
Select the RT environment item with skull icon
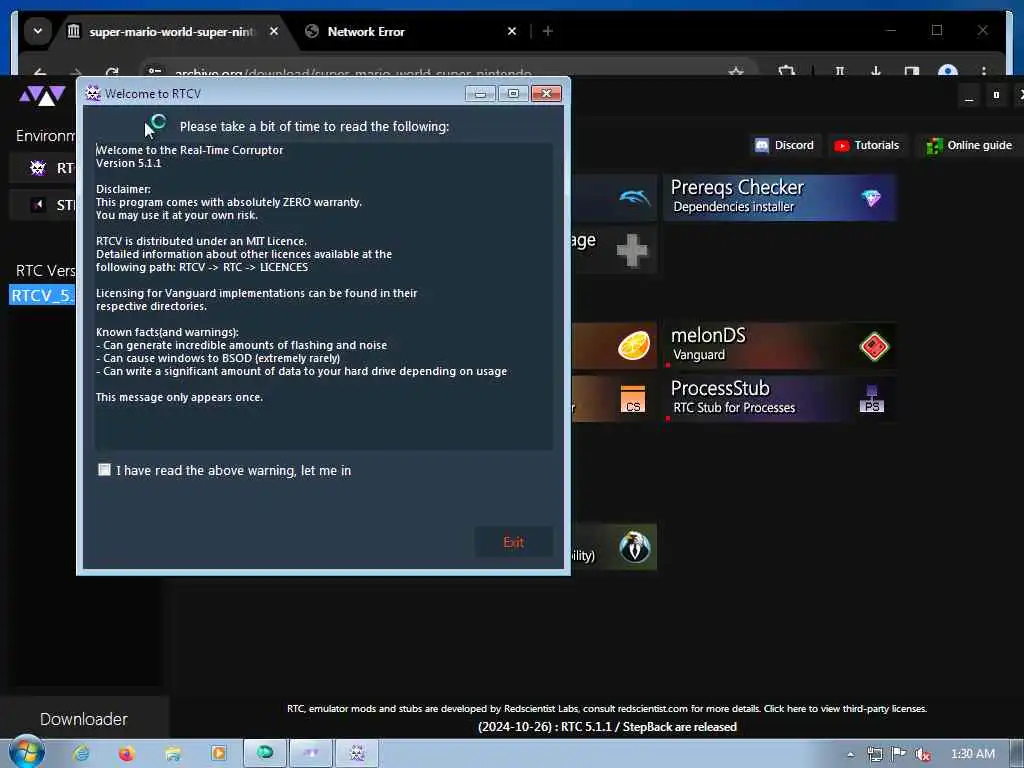(x=43, y=168)
